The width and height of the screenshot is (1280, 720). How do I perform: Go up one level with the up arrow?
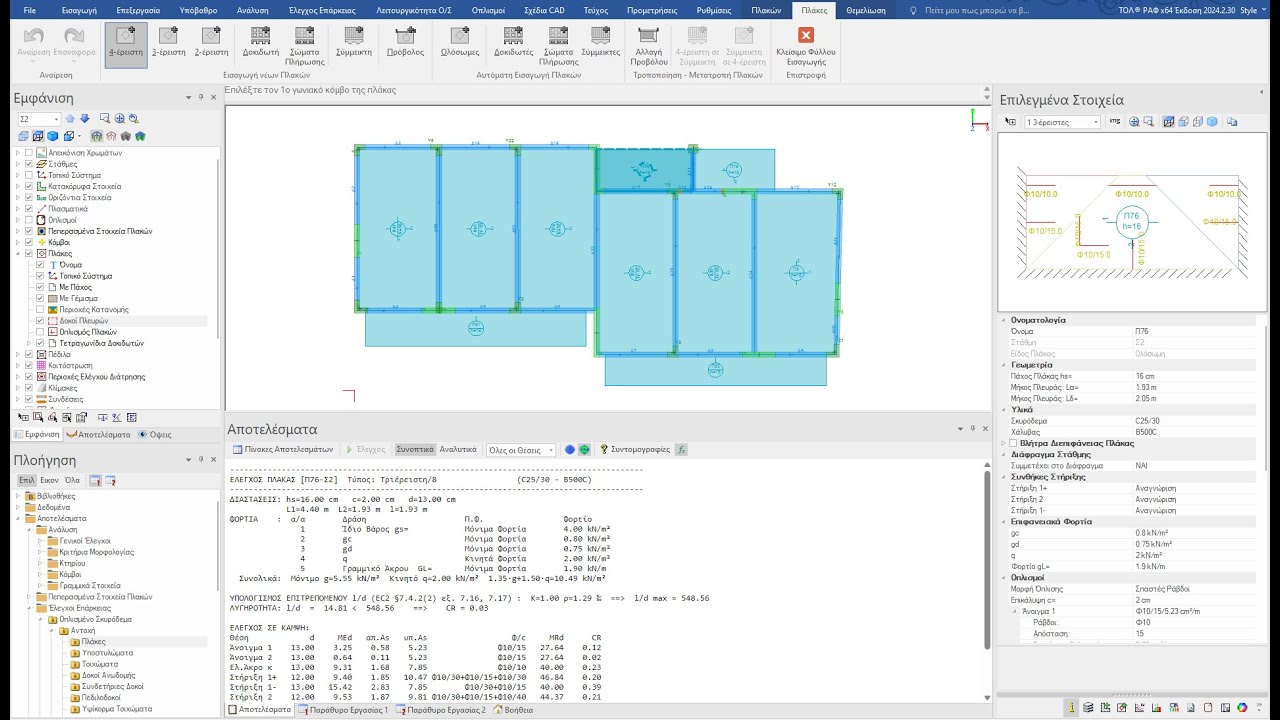click(x=70, y=119)
